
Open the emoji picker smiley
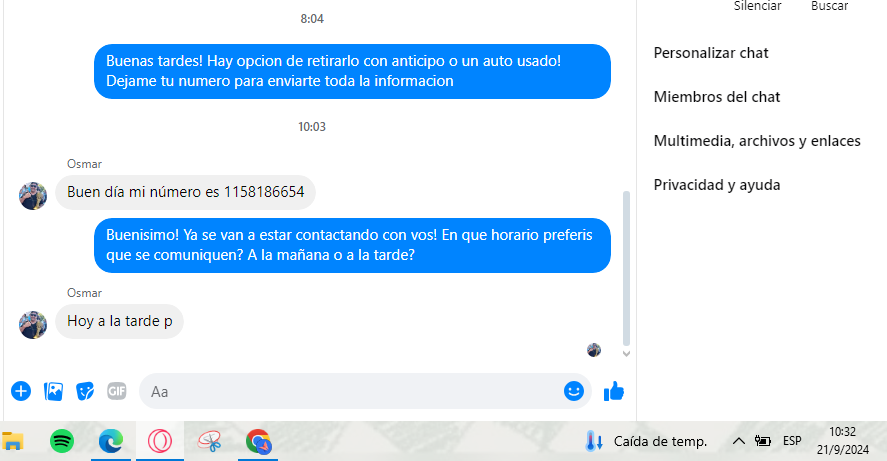pyautogui.click(x=574, y=391)
